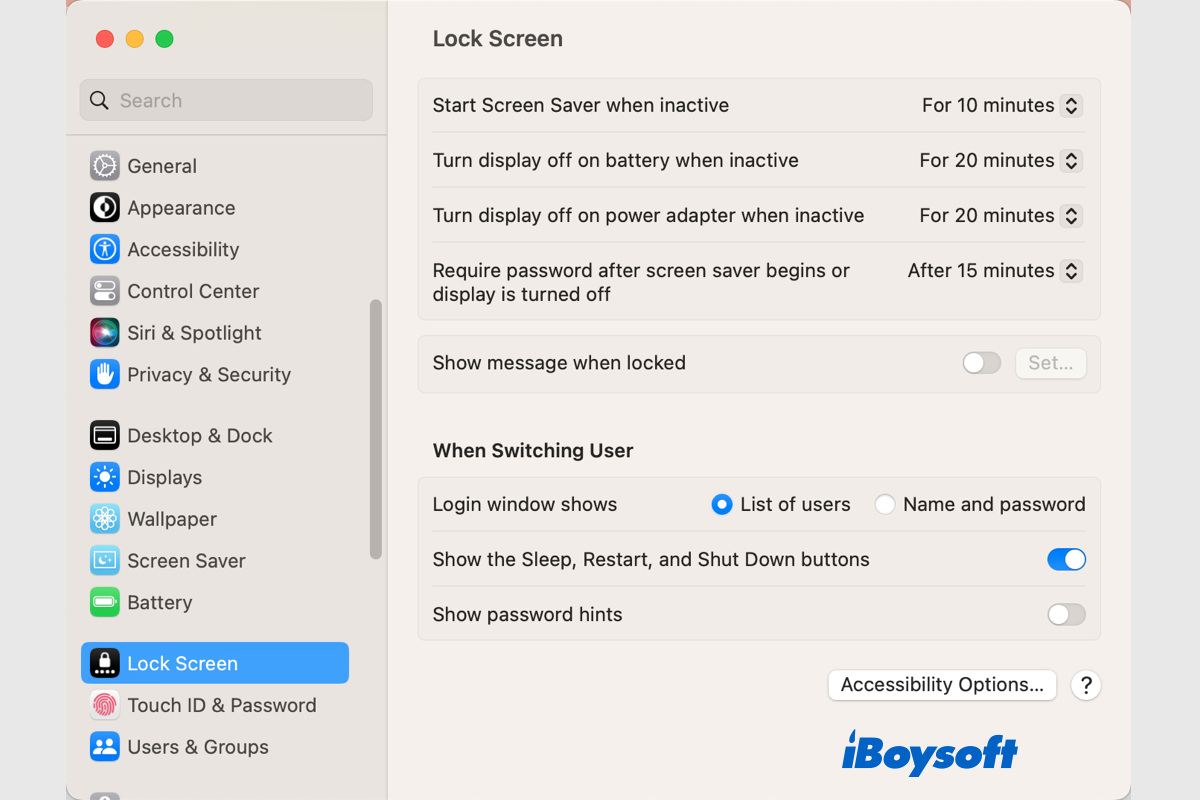Go to Touch ID & Password section
The width and height of the screenshot is (1200, 800).
[x=221, y=705]
